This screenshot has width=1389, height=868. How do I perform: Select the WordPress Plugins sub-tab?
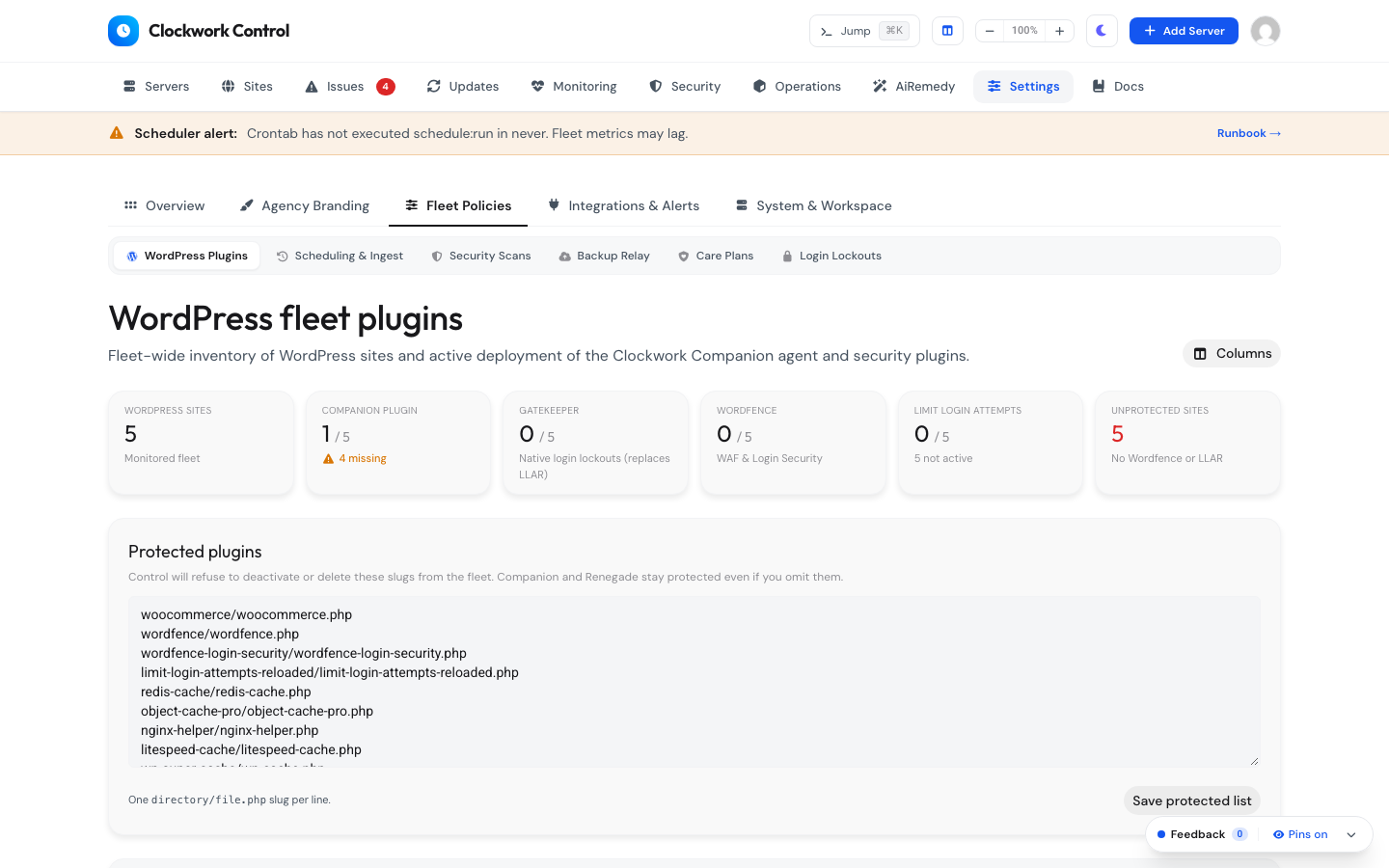[x=187, y=256]
